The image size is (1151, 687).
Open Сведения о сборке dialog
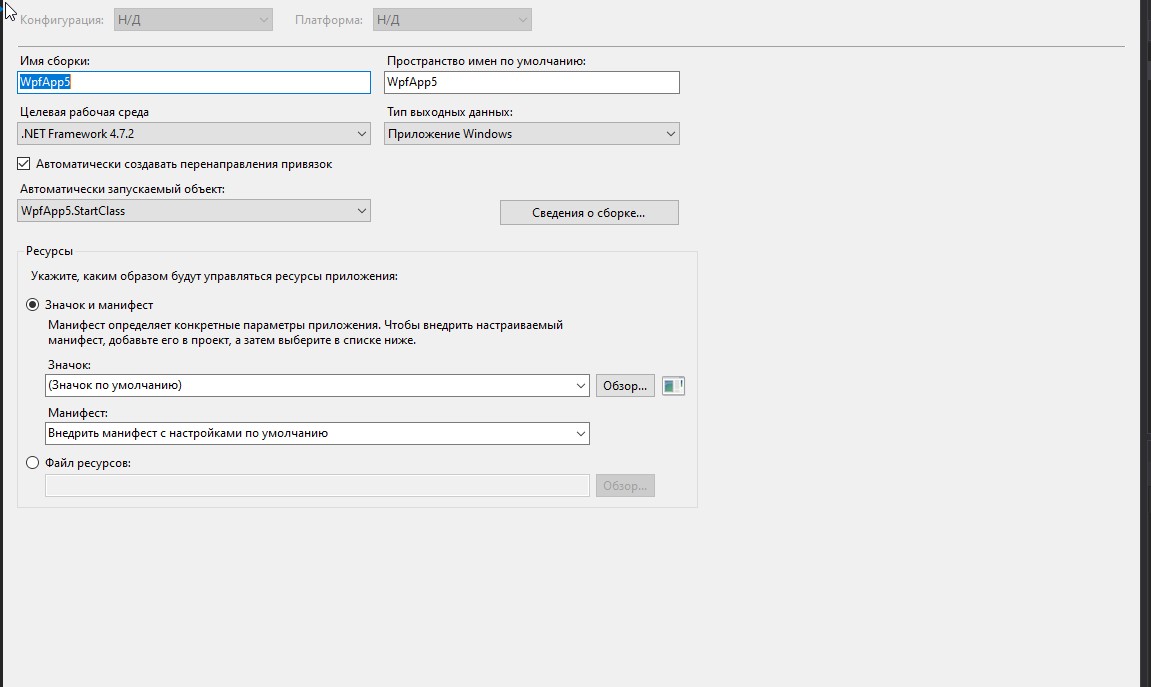588,213
